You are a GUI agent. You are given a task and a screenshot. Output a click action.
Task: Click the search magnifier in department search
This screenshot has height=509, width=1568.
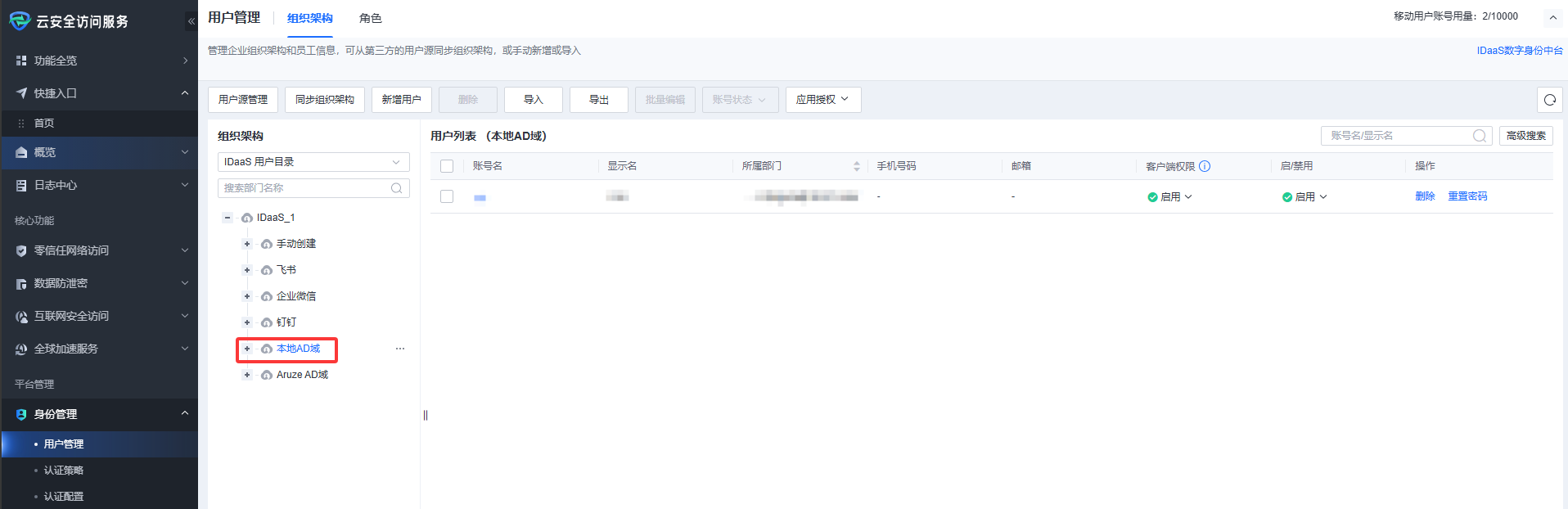[x=397, y=188]
